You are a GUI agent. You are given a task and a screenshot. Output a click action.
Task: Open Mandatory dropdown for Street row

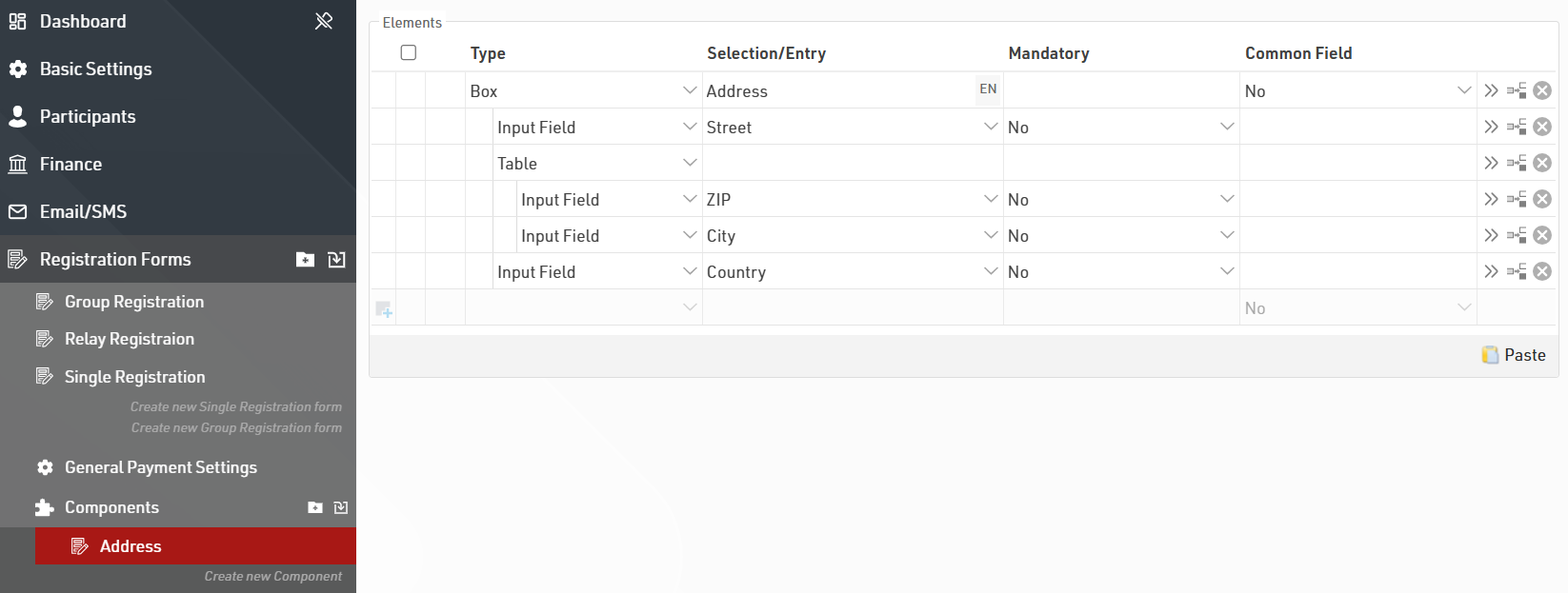click(x=1227, y=127)
